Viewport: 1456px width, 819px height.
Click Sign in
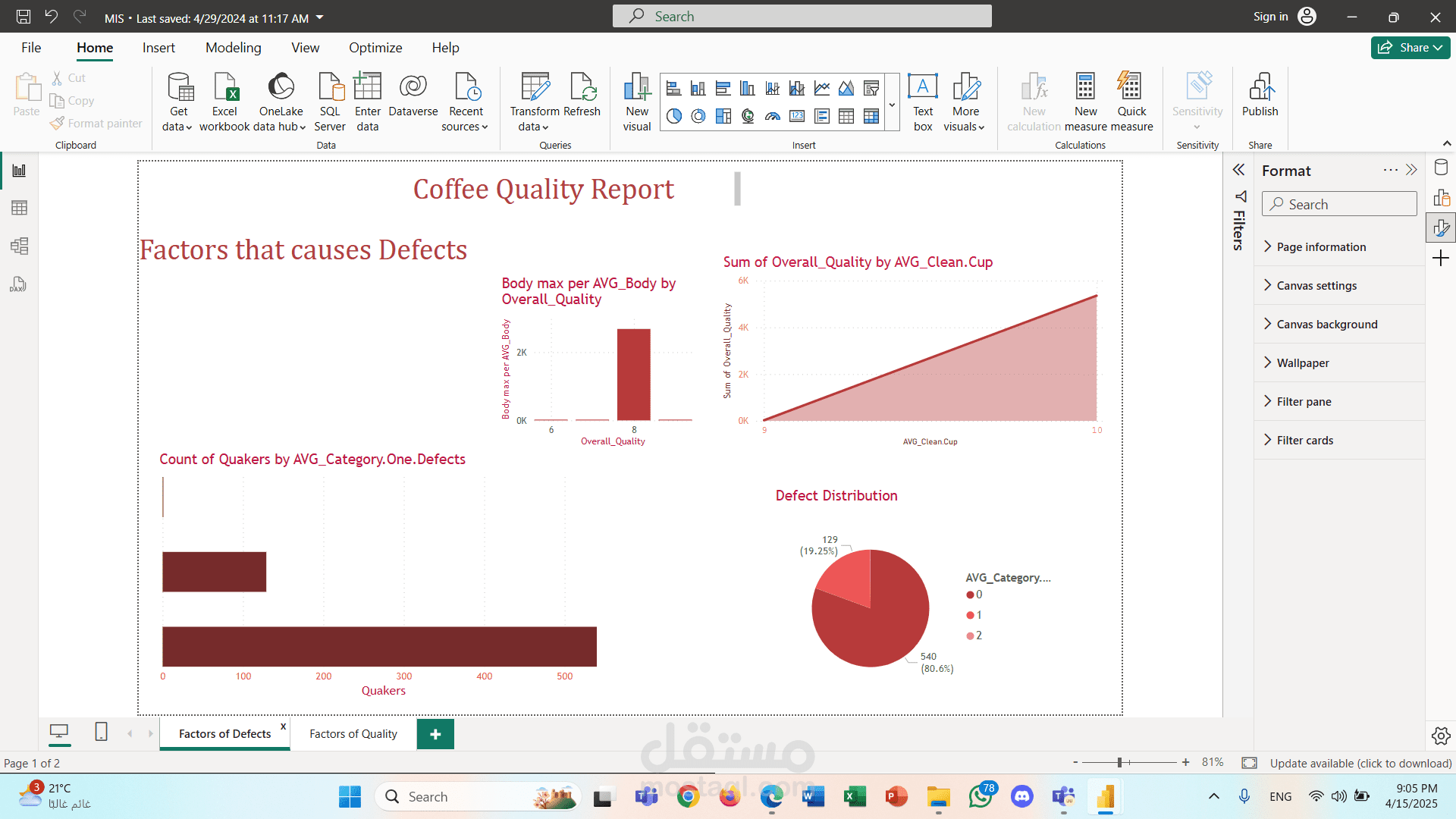coord(1285,17)
